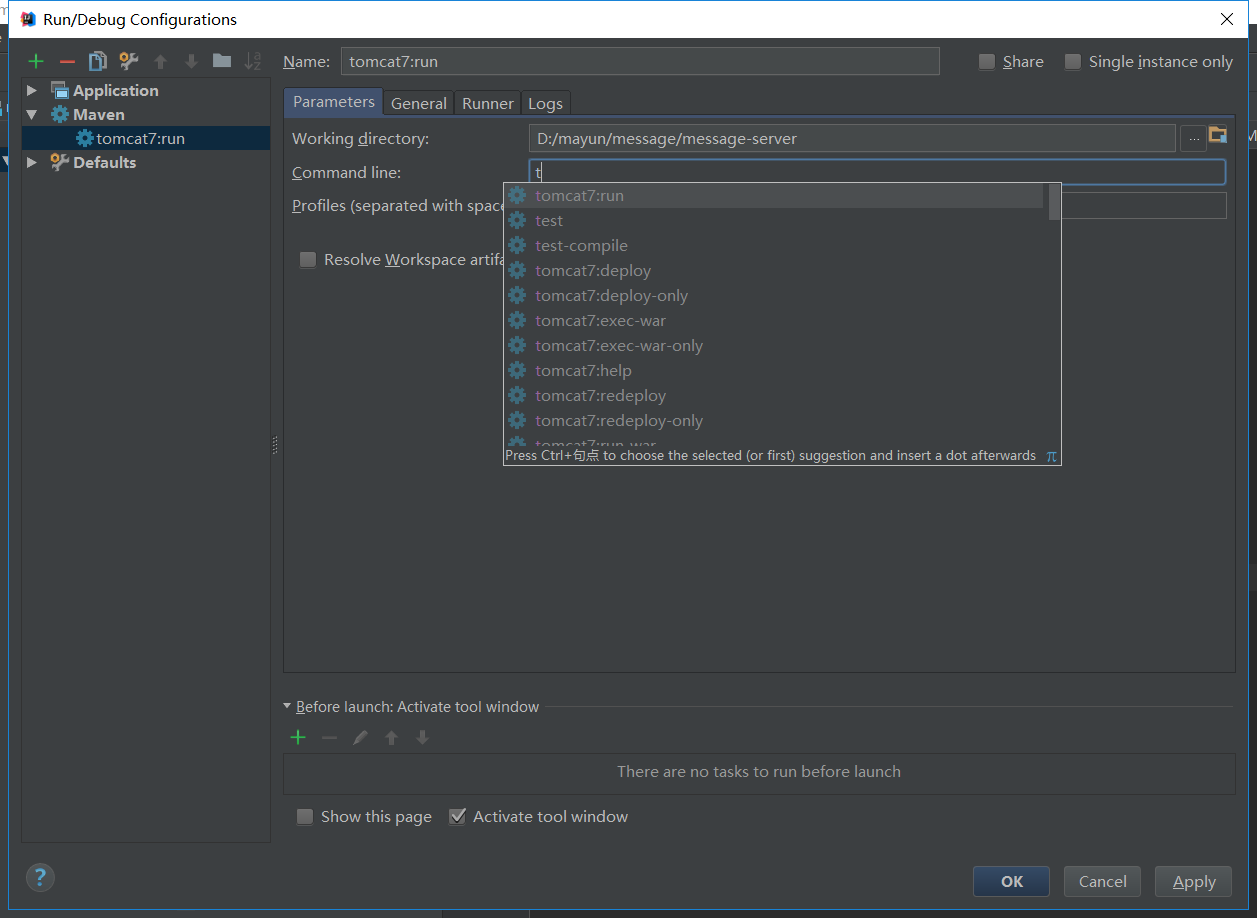Uncheck Activate tool window
1257x918 pixels.
coord(457,816)
